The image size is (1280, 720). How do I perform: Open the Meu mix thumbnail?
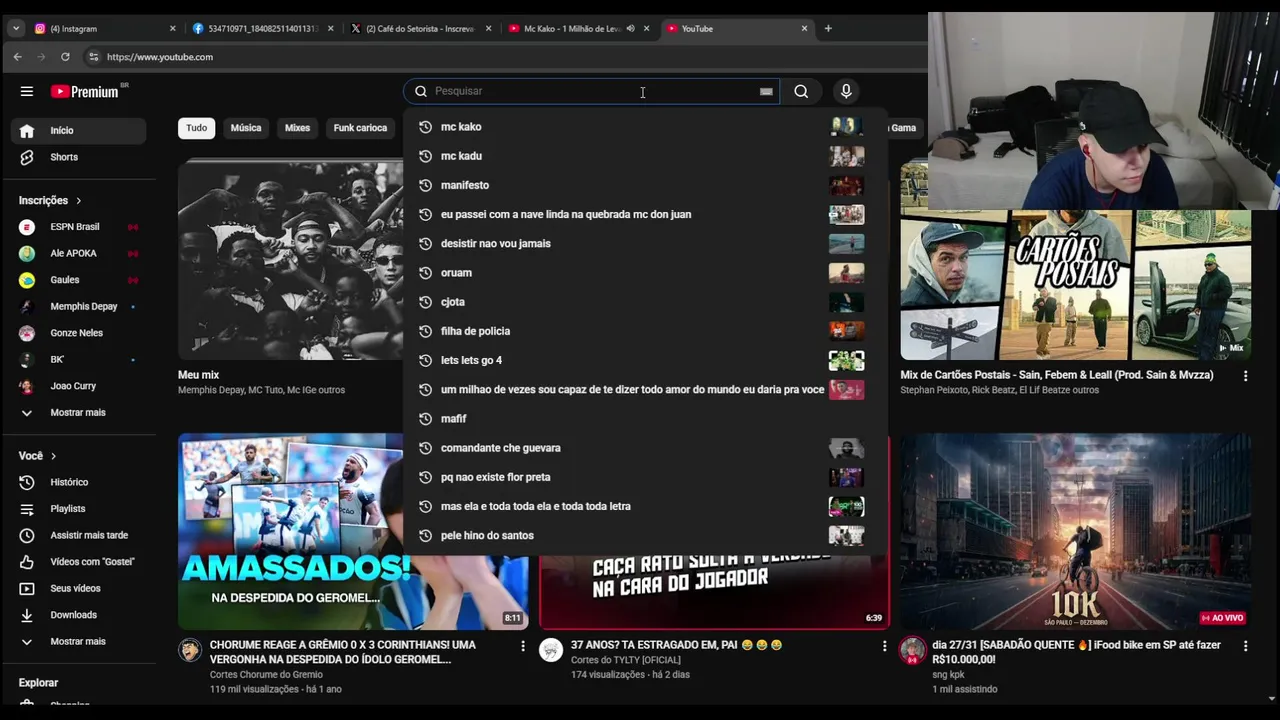[290, 260]
